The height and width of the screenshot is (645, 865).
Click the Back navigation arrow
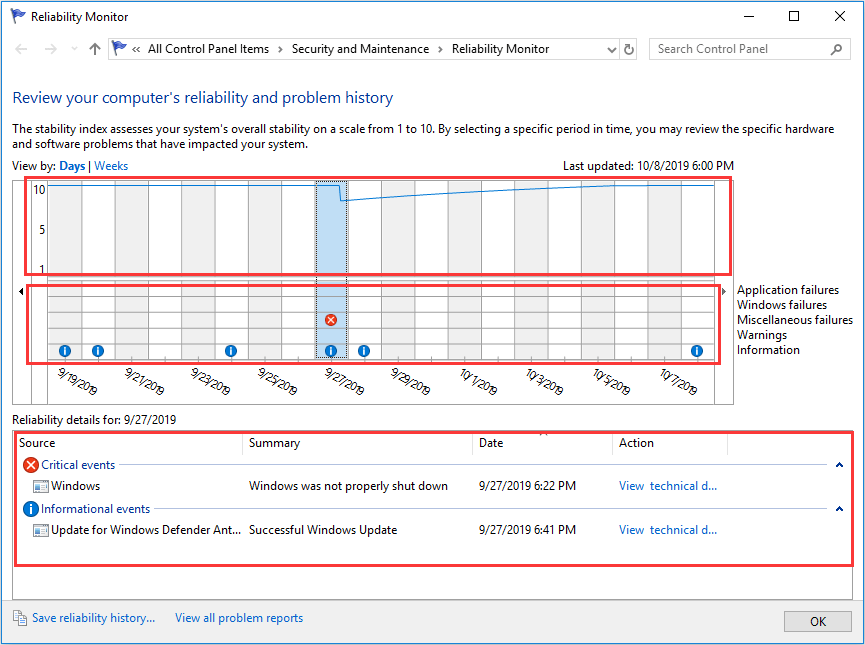point(21,49)
